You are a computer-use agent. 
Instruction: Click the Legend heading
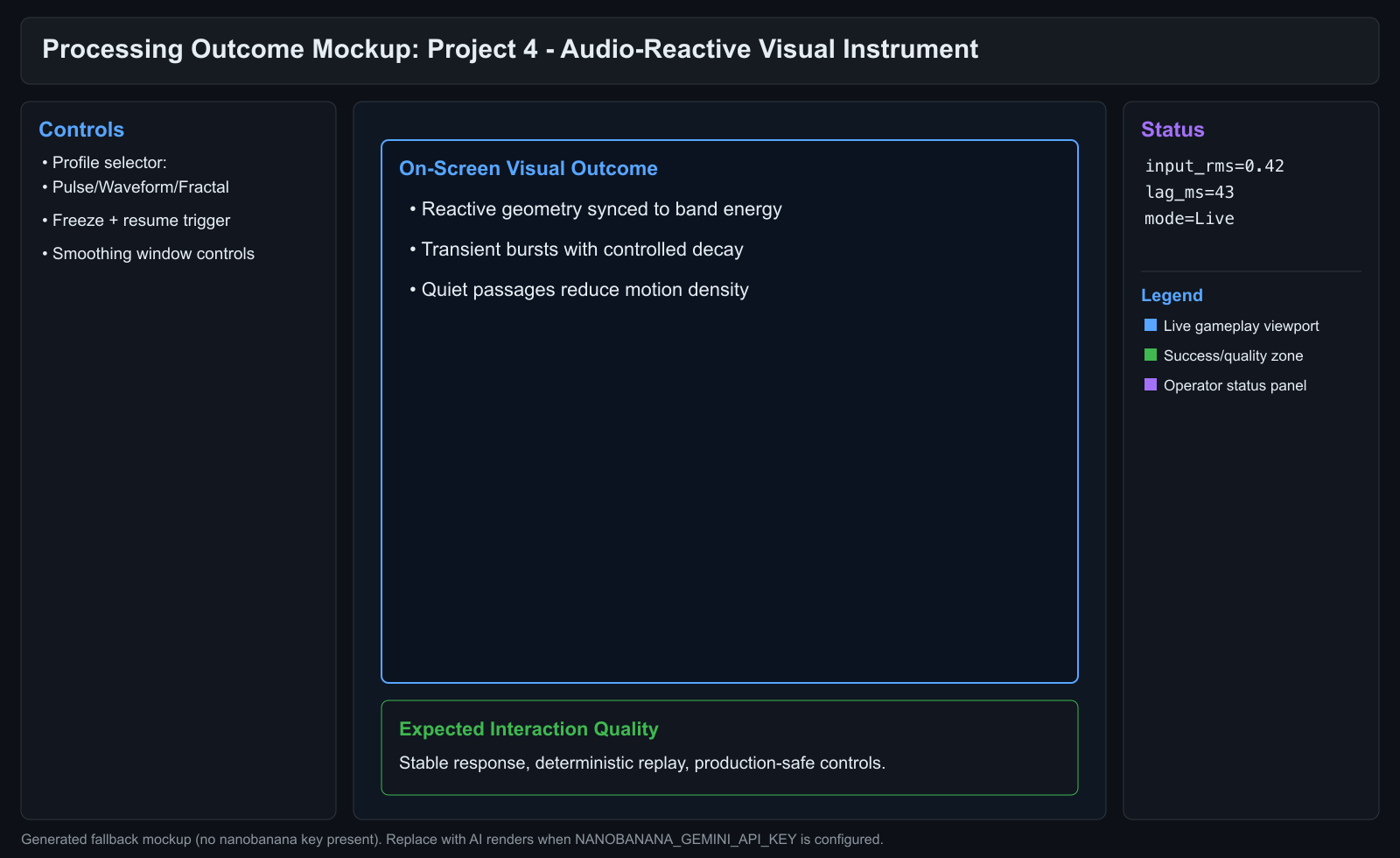1172,295
